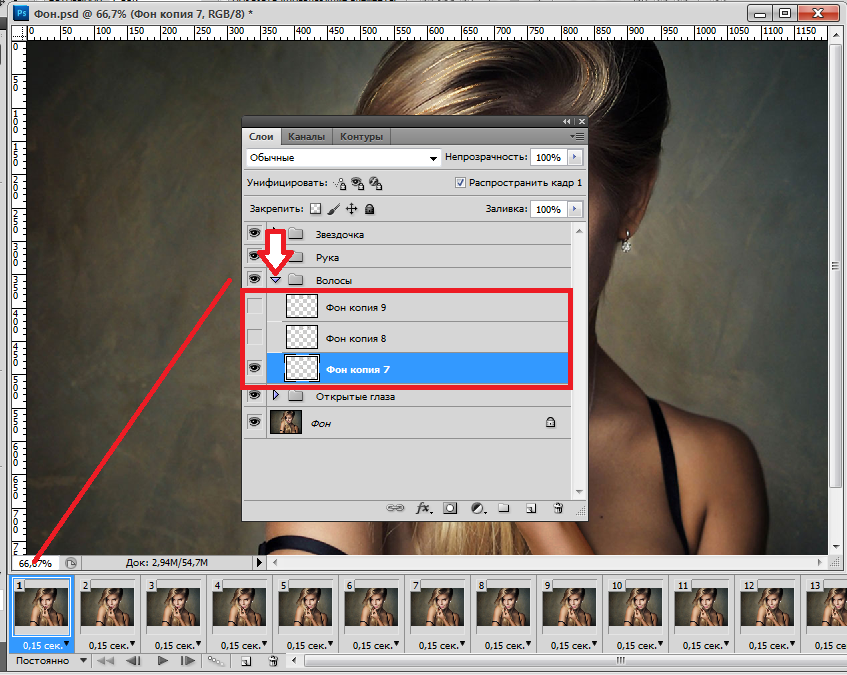The width and height of the screenshot is (847, 675).
Task: Click the Layers panel scroll down arrow
Action: click(579, 492)
